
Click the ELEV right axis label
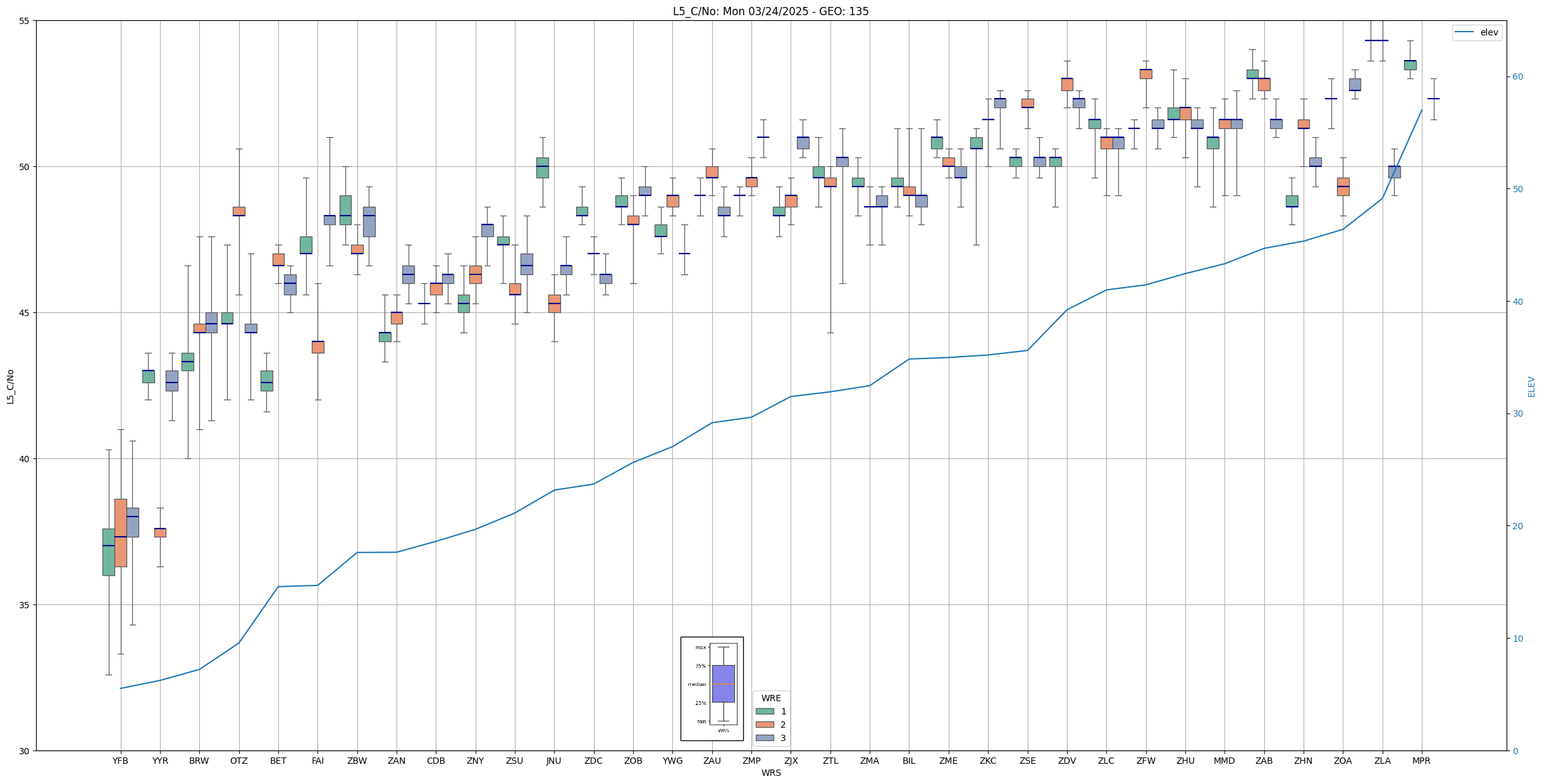(1531, 386)
